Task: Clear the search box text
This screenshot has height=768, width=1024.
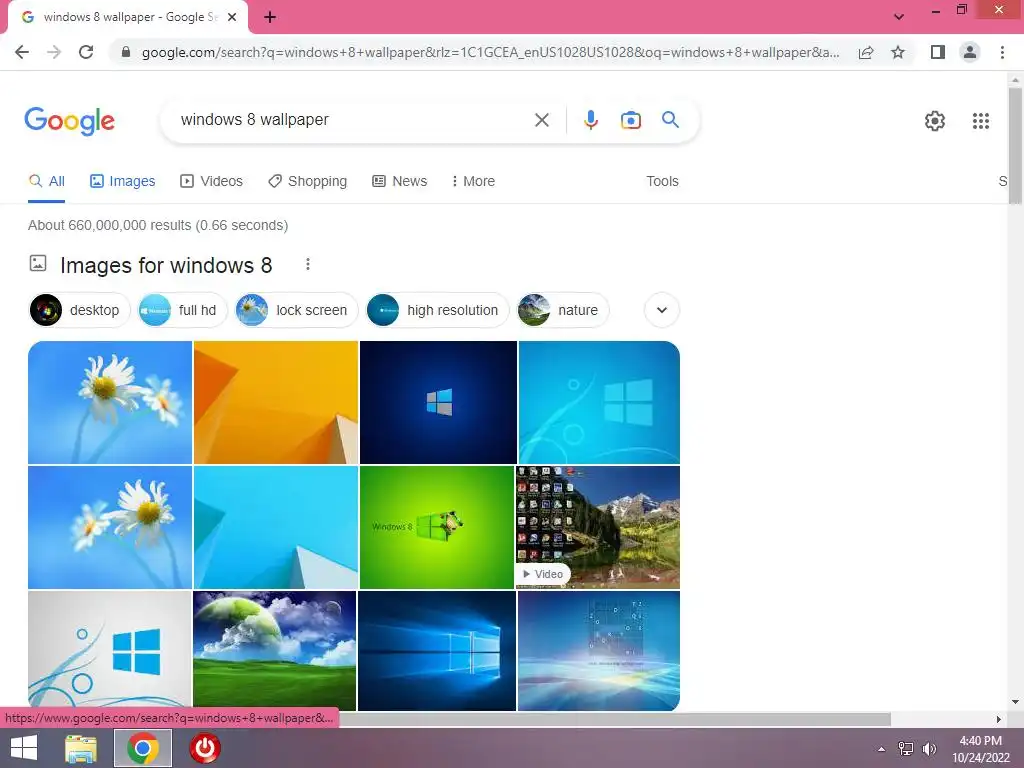Action: [541, 120]
